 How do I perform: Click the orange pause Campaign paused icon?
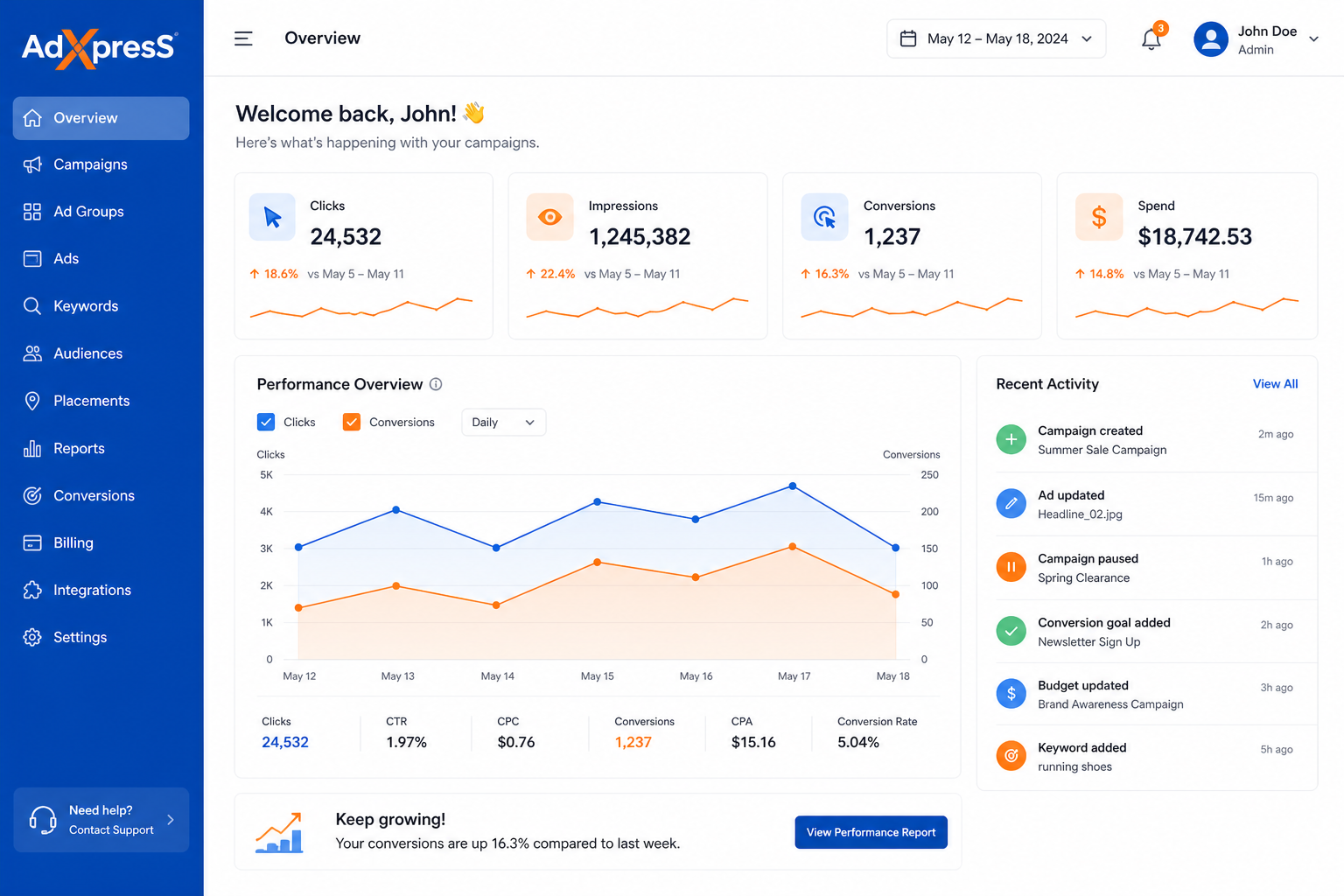pyautogui.click(x=1011, y=567)
